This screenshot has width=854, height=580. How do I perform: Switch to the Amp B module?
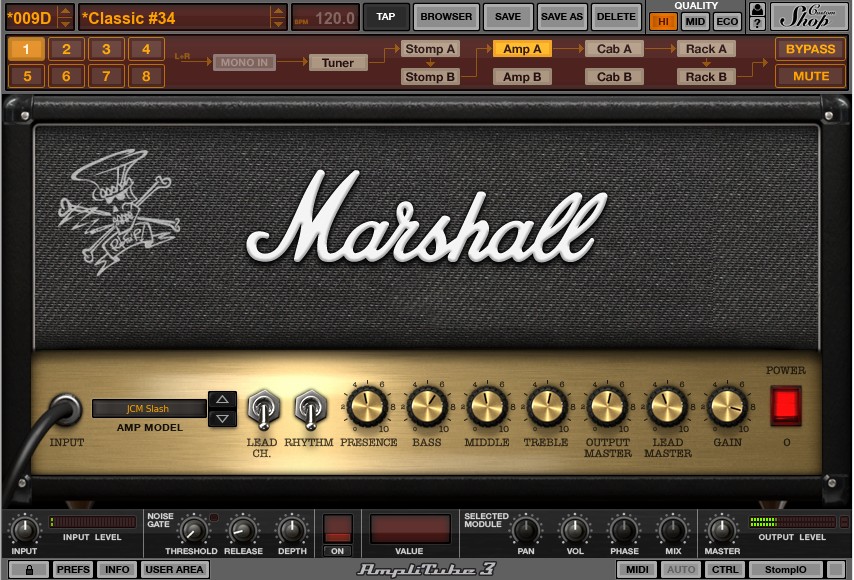point(522,77)
